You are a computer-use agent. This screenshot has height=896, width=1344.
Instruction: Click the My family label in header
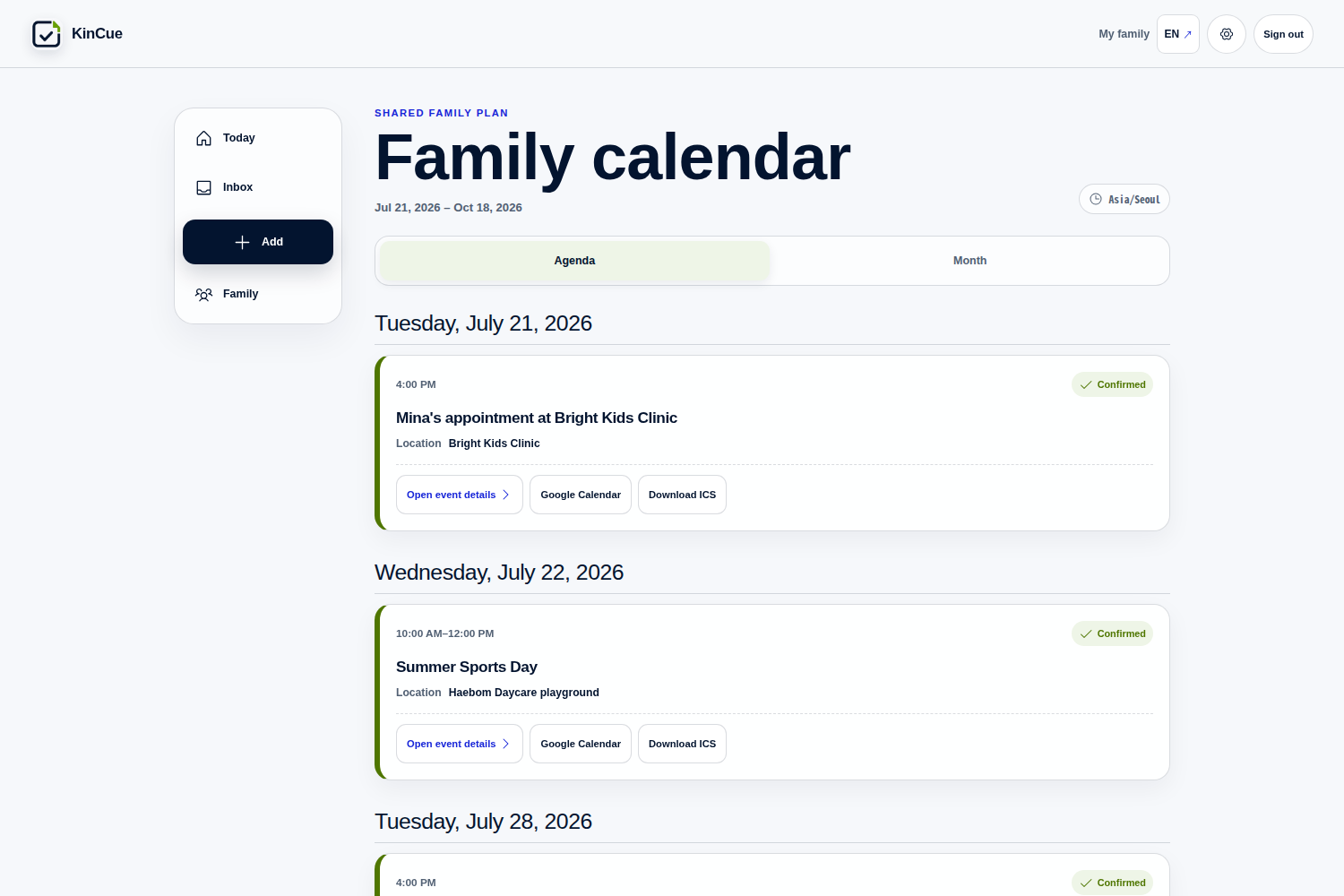pyautogui.click(x=1124, y=34)
